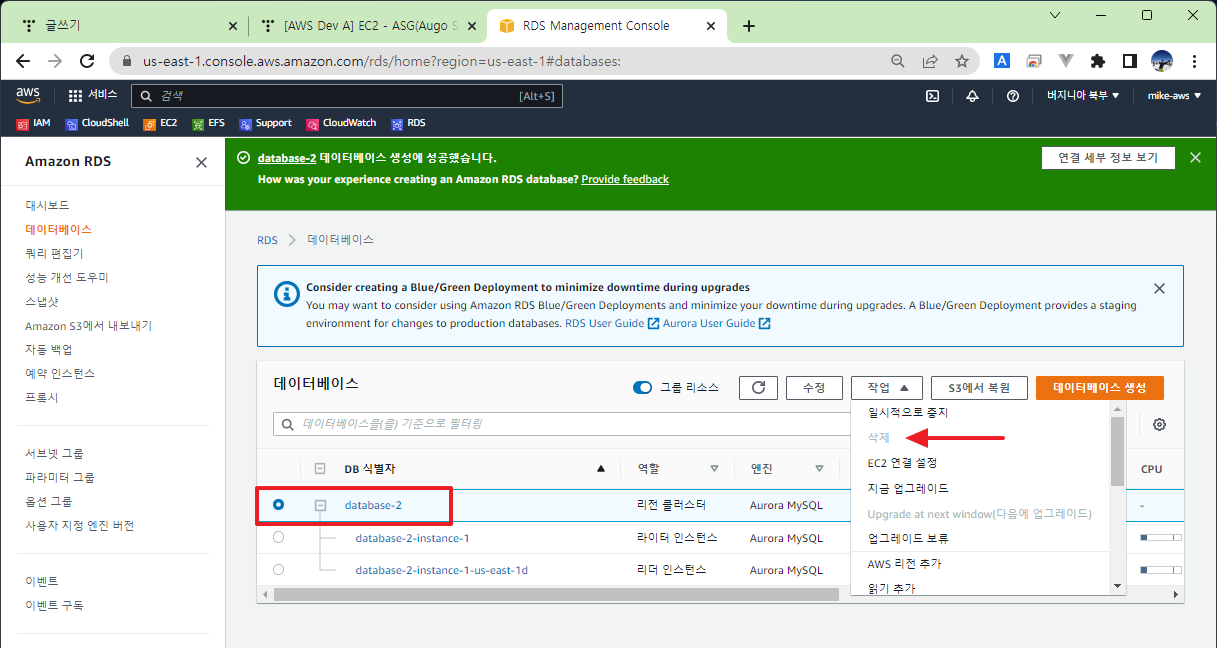This screenshot has height=648, width=1217.
Task: Dismiss the Blue/Green Deployment info notice
Action: point(1159,288)
